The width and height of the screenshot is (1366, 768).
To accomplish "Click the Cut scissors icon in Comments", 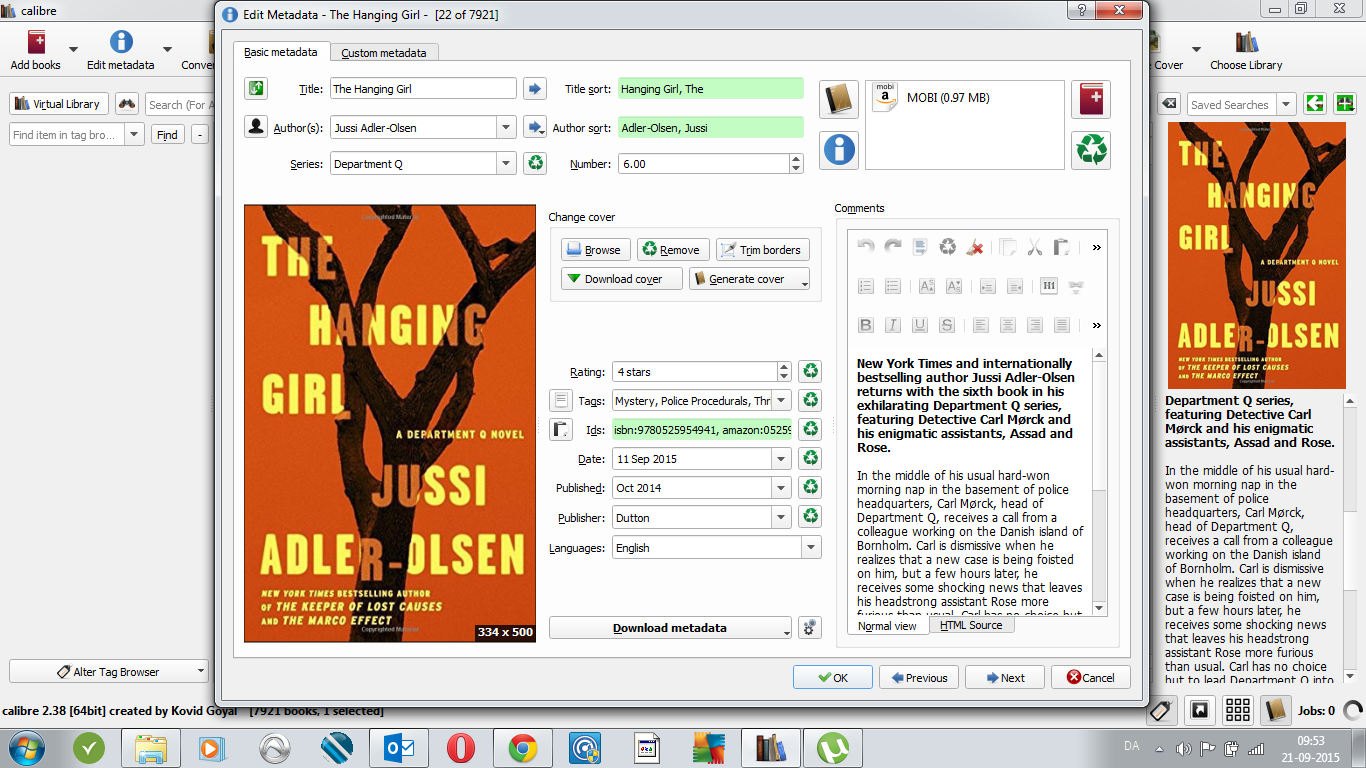I will 1035,247.
